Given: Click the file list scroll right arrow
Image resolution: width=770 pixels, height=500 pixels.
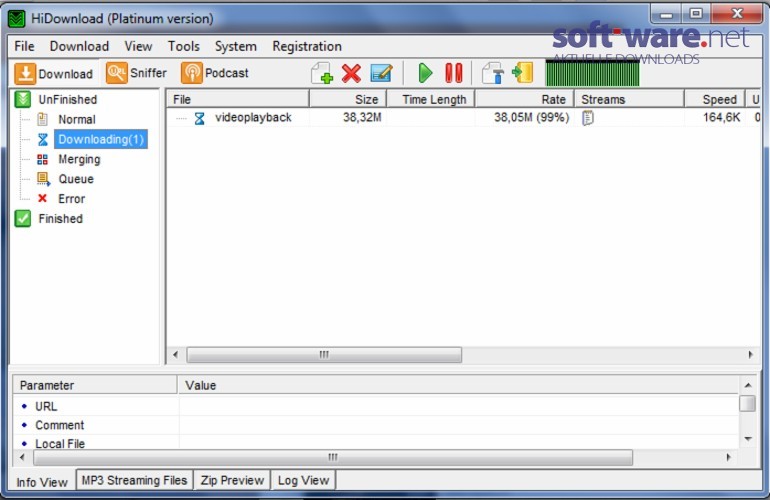Looking at the screenshot, I should point(751,355).
